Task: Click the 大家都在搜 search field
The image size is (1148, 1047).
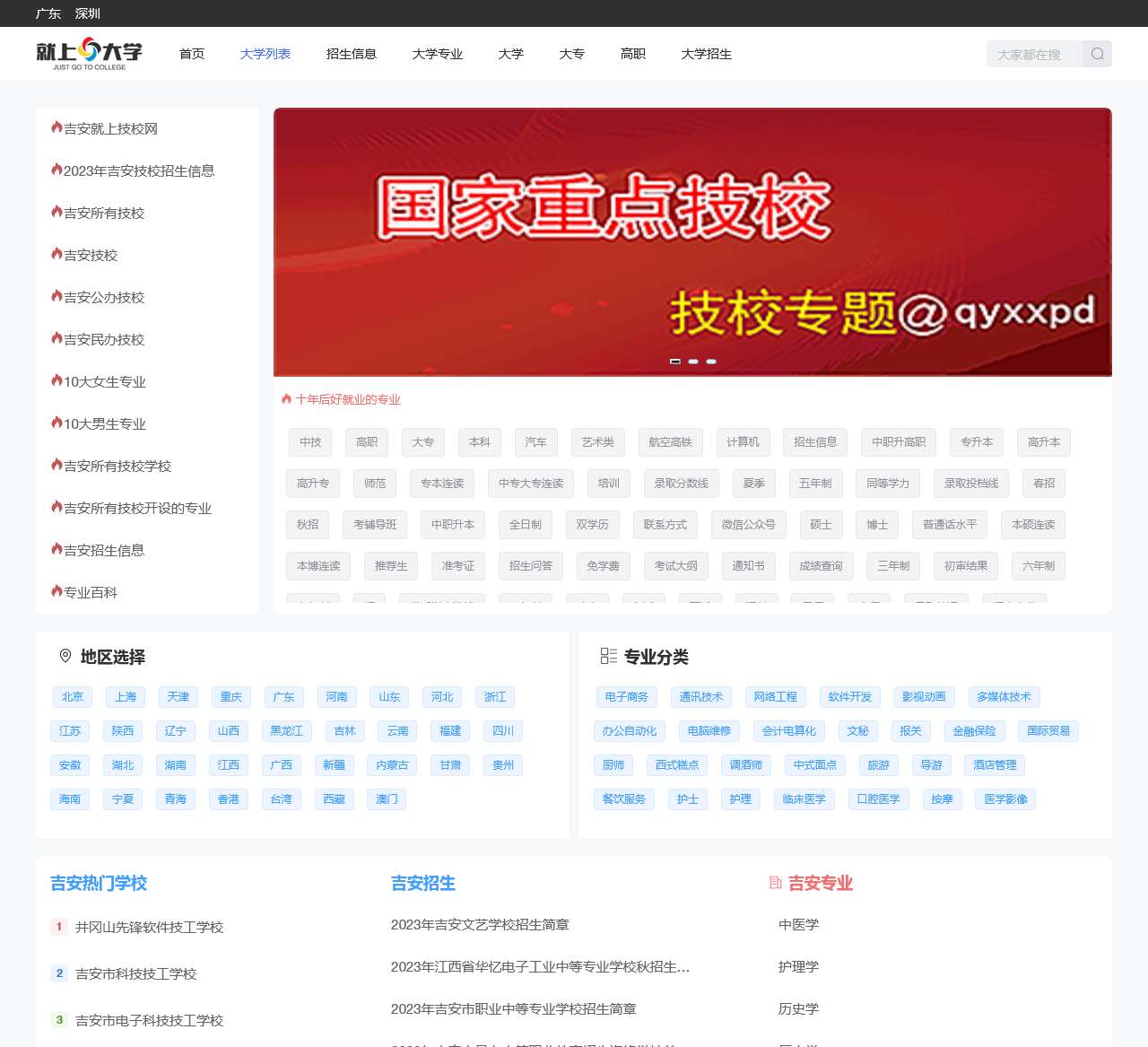Action: [1034, 54]
